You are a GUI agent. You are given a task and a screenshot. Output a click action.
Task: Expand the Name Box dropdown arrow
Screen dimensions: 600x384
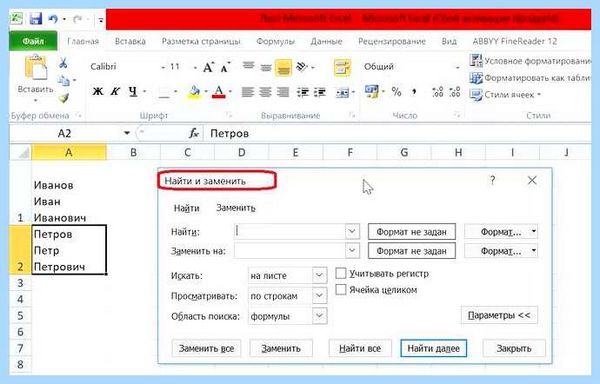tap(127, 133)
